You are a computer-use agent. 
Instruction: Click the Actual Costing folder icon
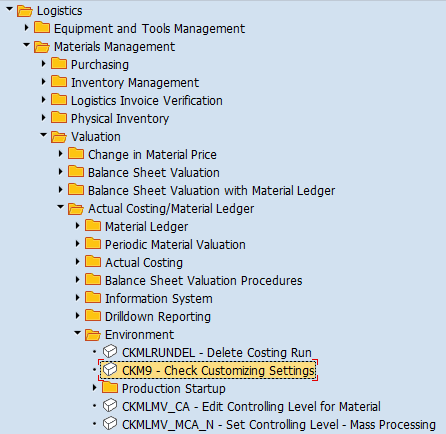click(x=93, y=261)
